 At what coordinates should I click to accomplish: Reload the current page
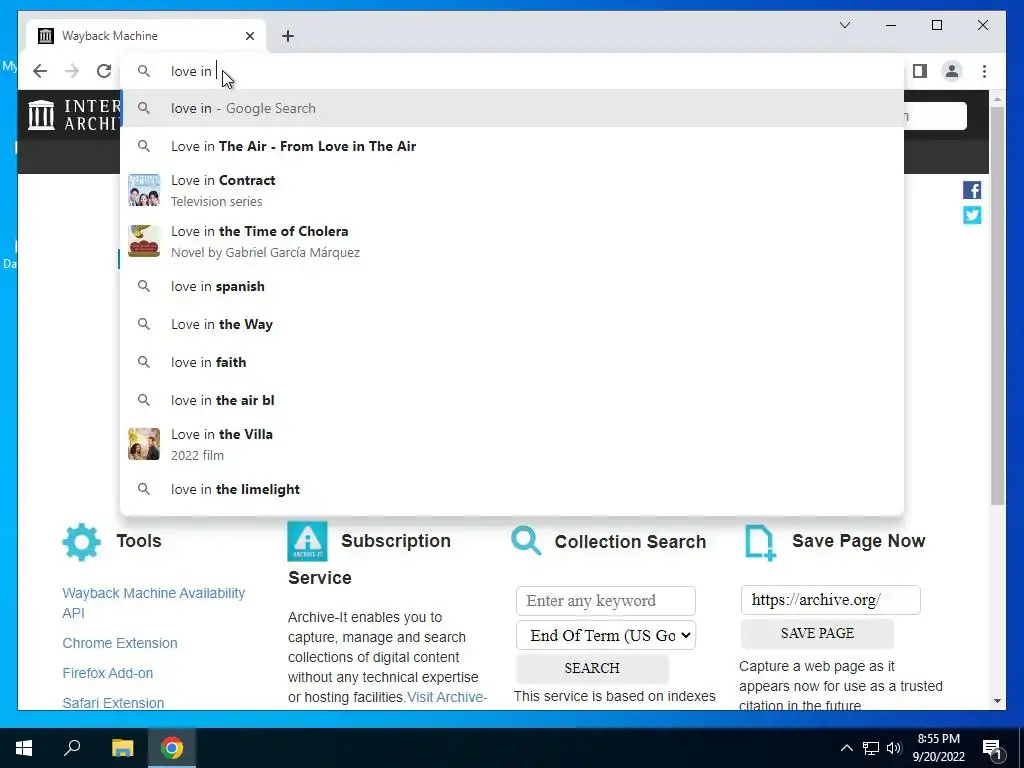104,71
